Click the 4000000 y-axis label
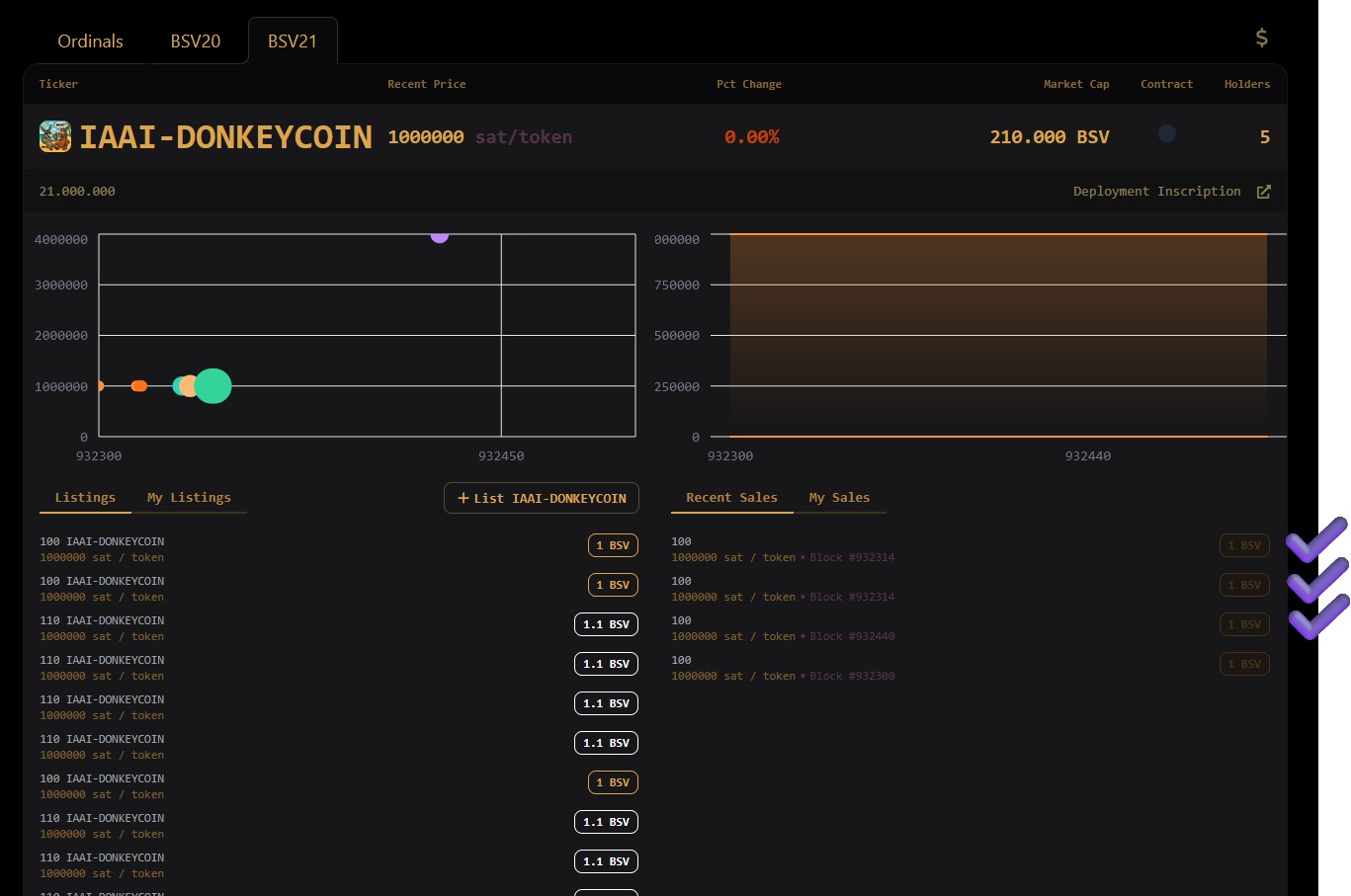 click(x=61, y=240)
